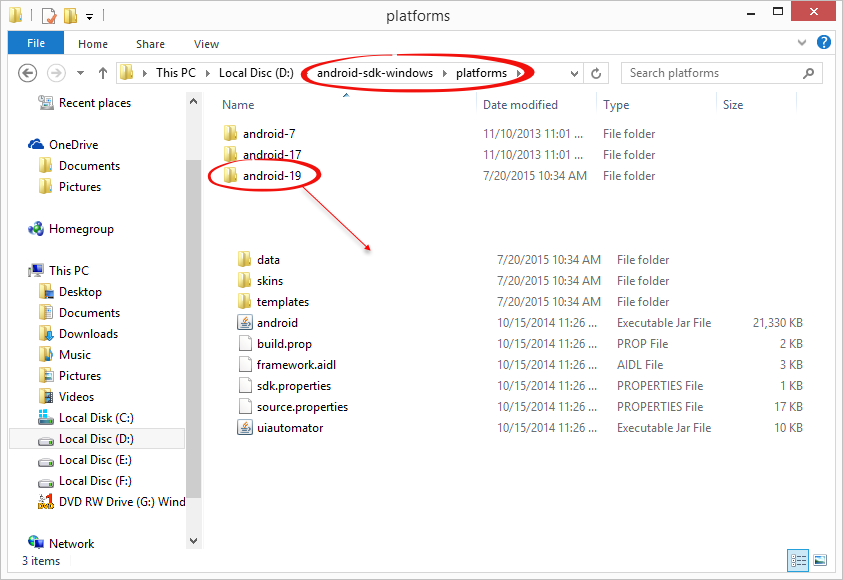
Task: Expand the ribbon with chevron
Action: point(803,44)
